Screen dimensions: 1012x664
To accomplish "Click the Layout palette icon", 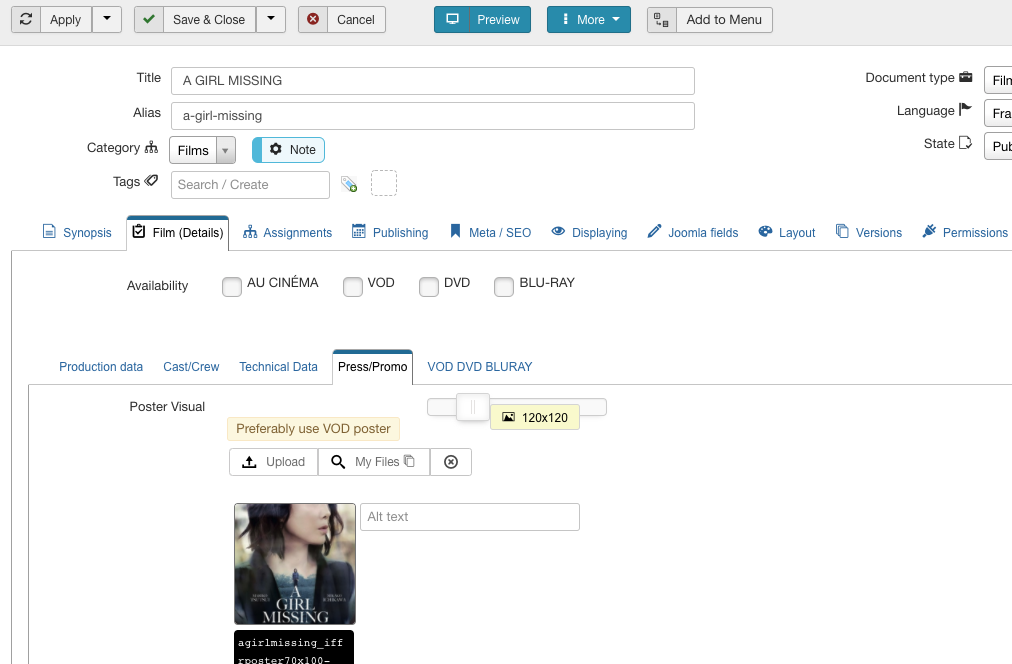I will 765,231.
